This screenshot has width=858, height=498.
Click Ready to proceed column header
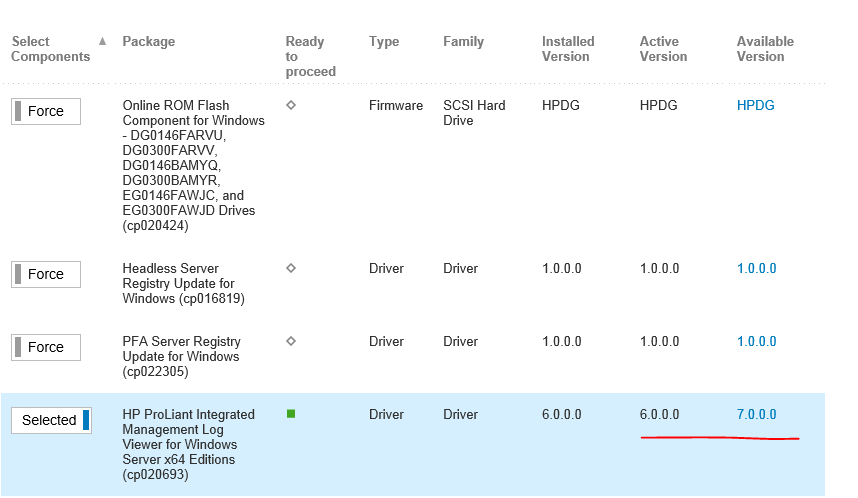(x=310, y=56)
